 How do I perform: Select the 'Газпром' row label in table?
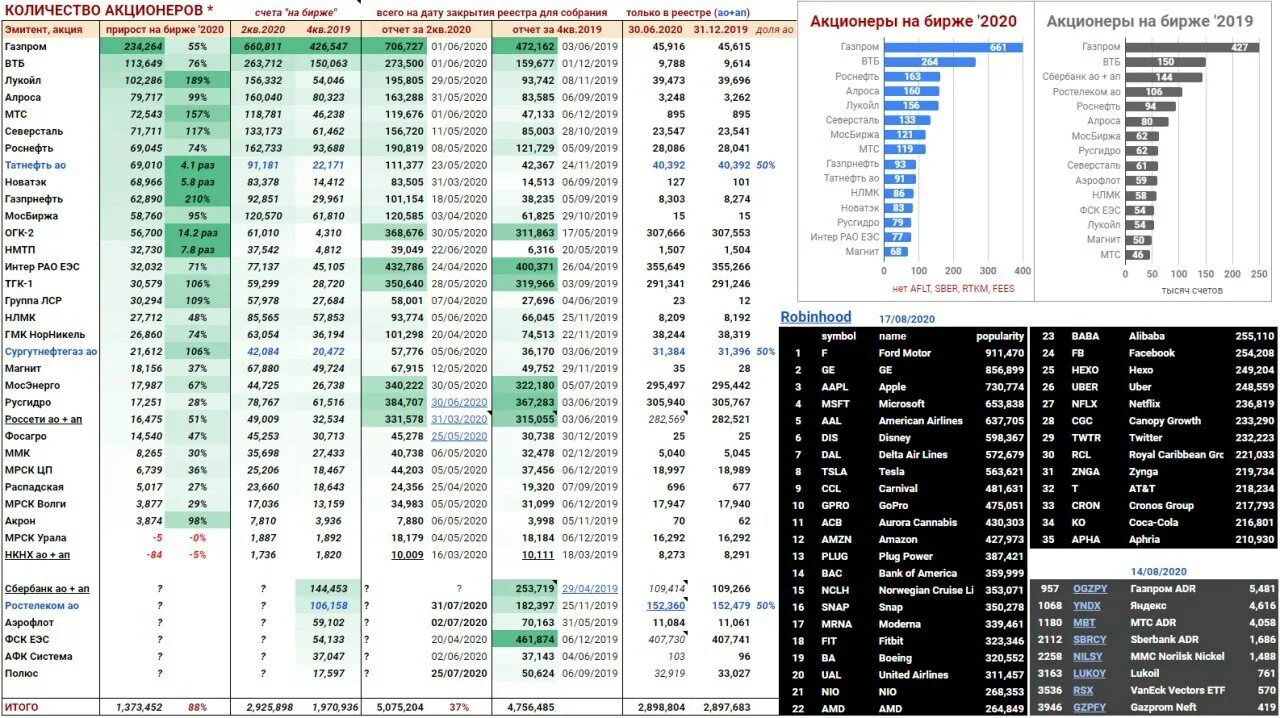25,47
